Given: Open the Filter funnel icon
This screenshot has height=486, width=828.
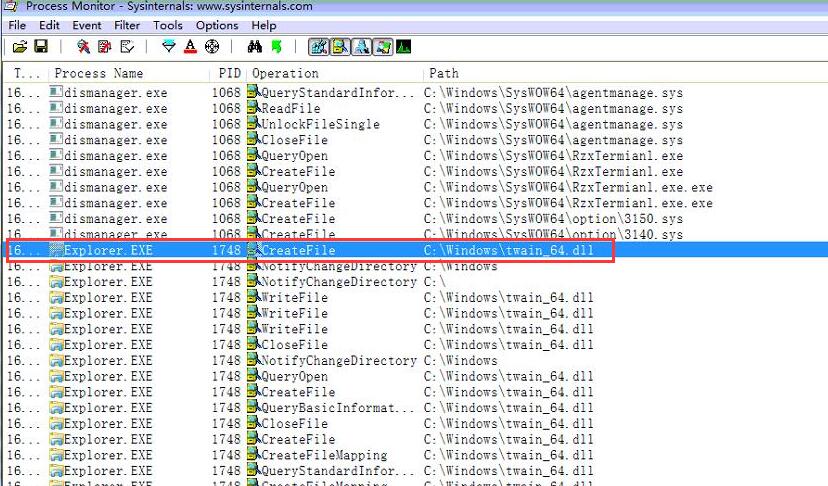Looking at the screenshot, I should click(x=168, y=47).
